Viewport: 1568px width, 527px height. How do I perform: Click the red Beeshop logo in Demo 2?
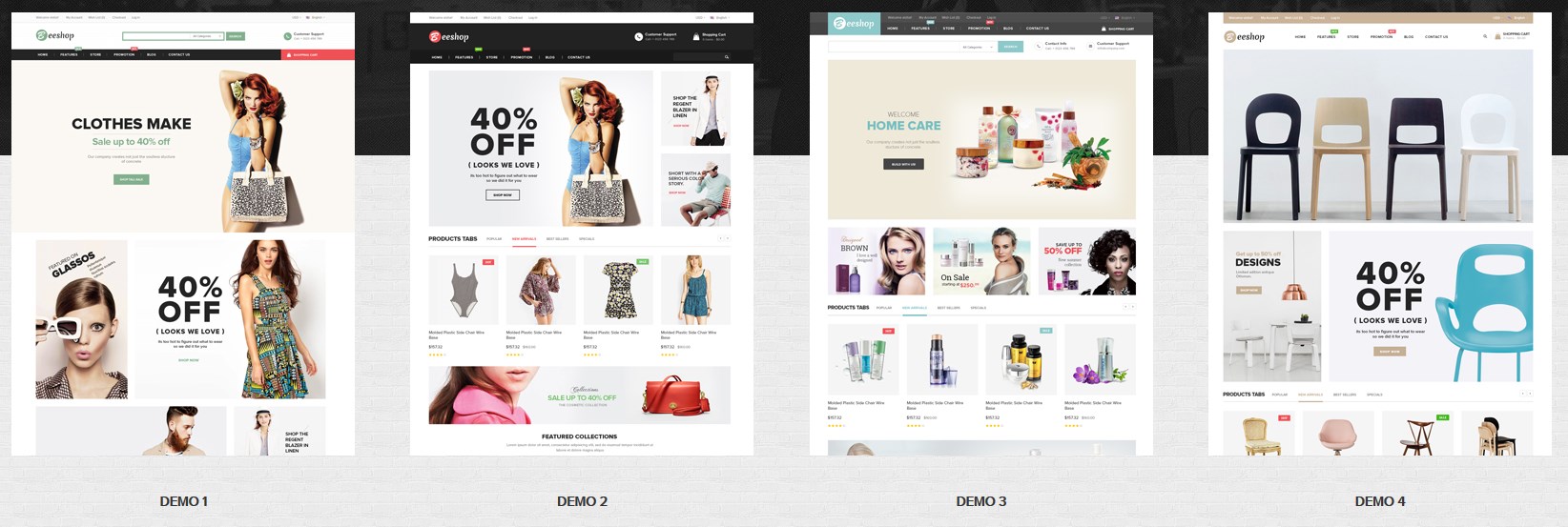pos(448,36)
